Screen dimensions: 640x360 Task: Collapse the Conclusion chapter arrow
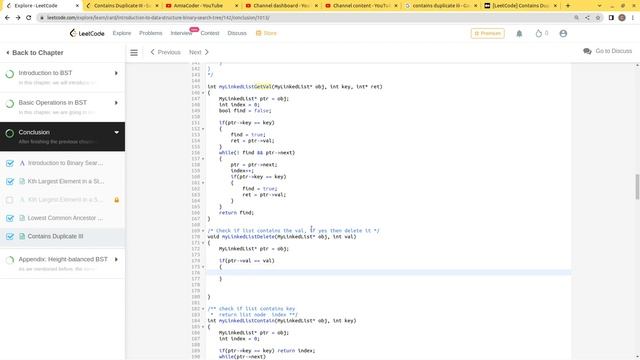coord(117,132)
